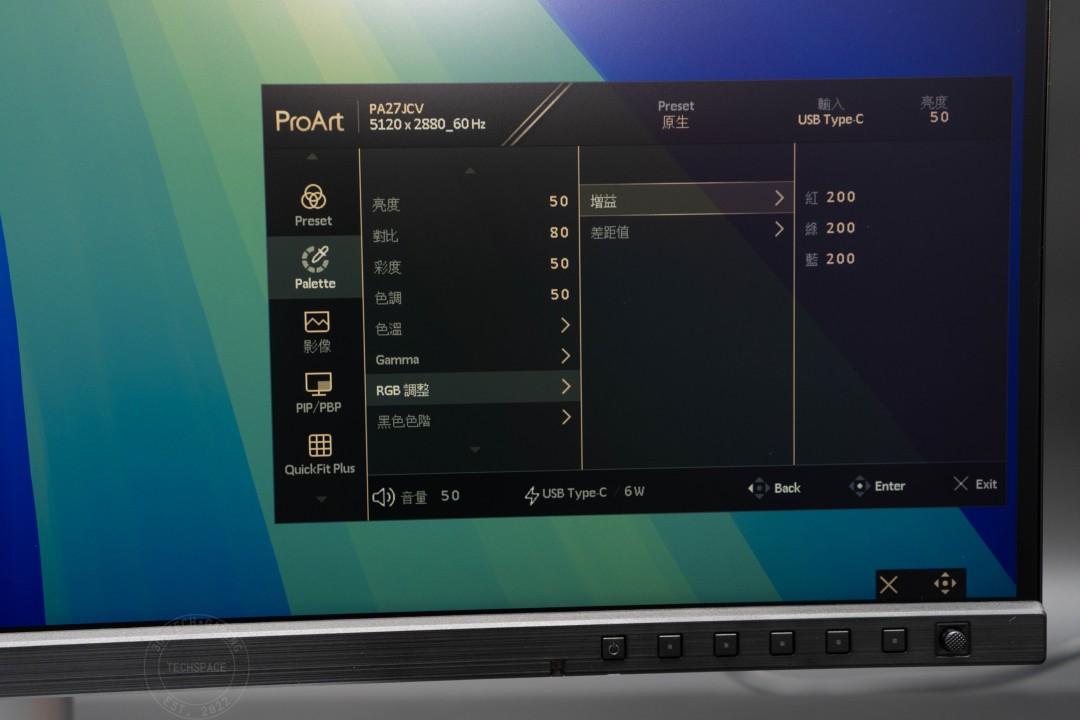Click the up arrow above sidebar menu
Image resolution: width=1080 pixels, height=720 pixels.
[312, 156]
